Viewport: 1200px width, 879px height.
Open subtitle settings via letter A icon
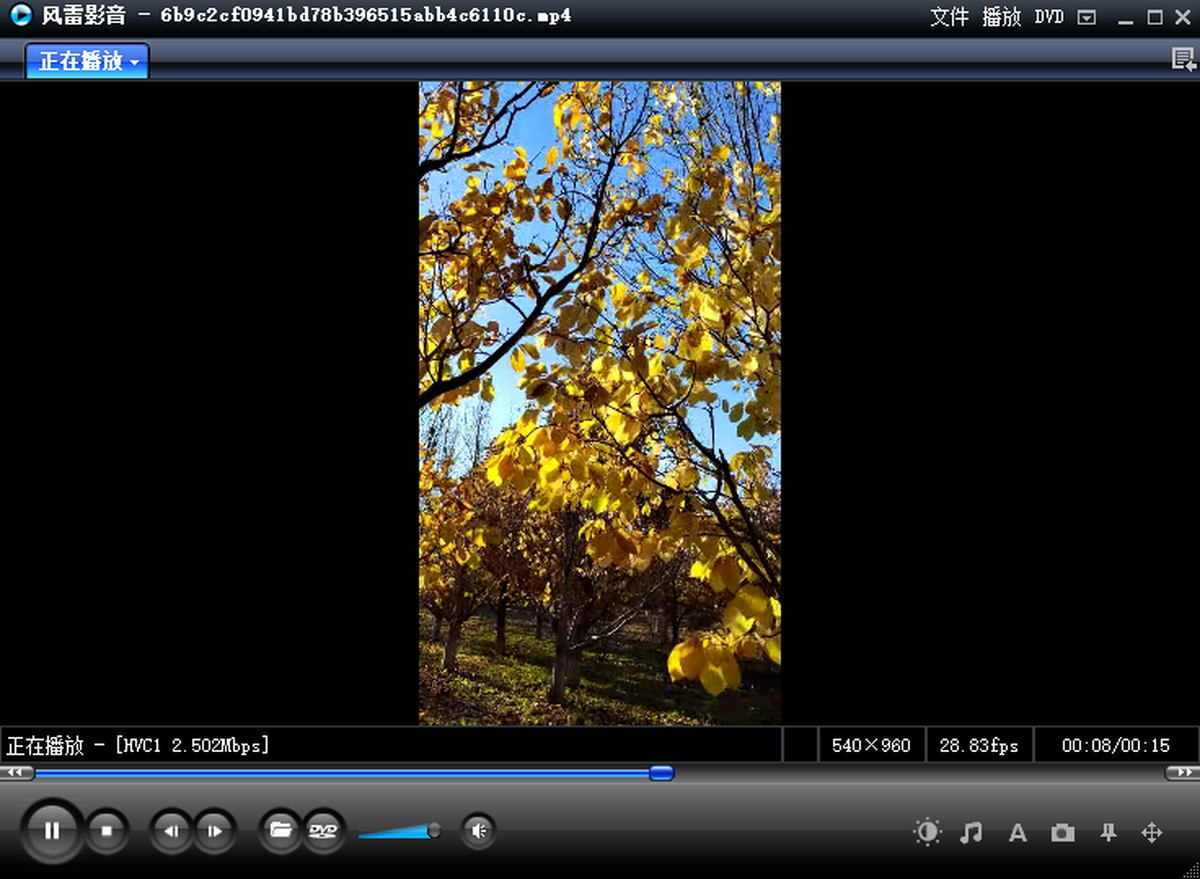(x=1017, y=832)
